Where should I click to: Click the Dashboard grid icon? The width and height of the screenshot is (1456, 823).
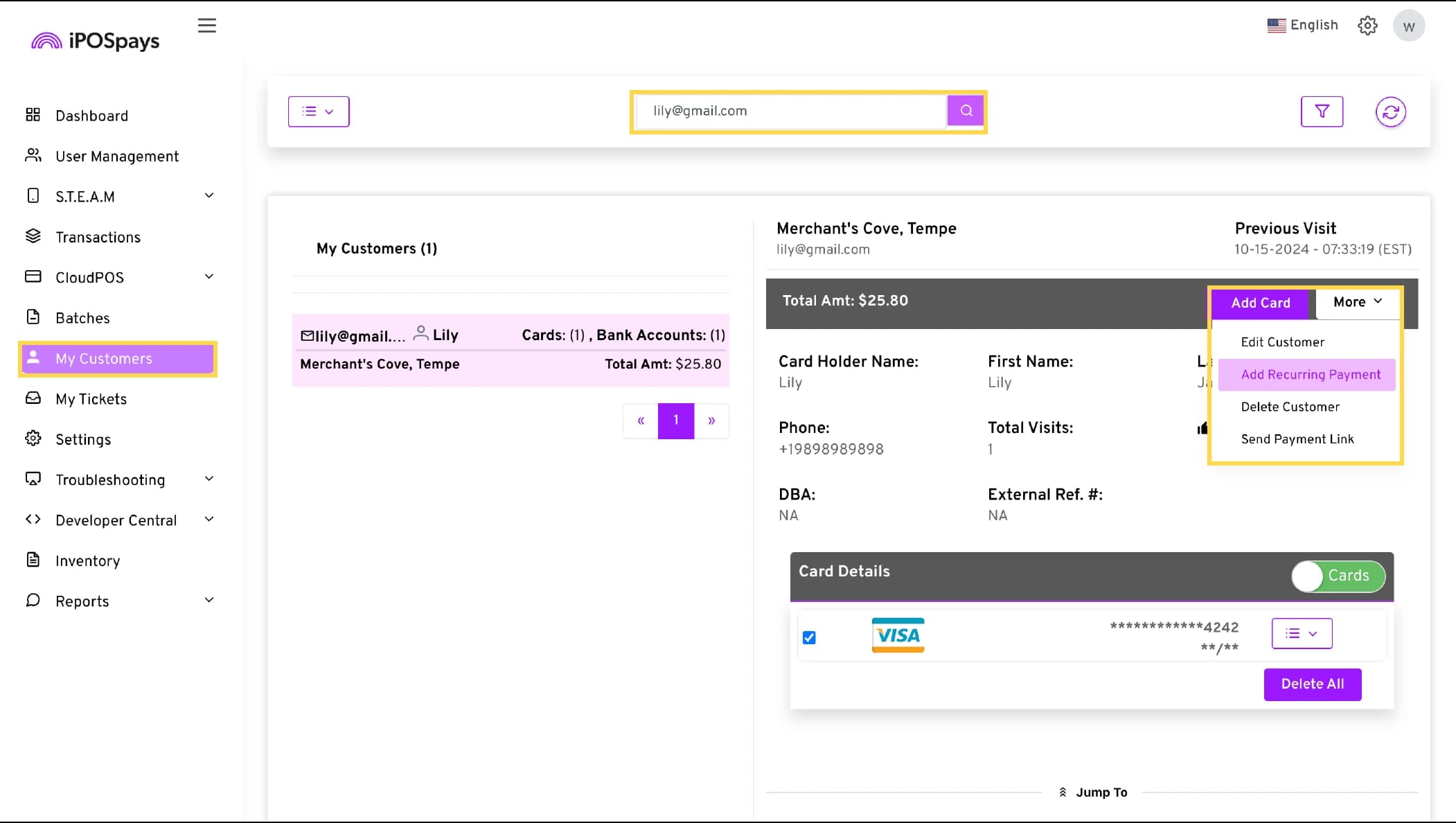click(33, 114)
